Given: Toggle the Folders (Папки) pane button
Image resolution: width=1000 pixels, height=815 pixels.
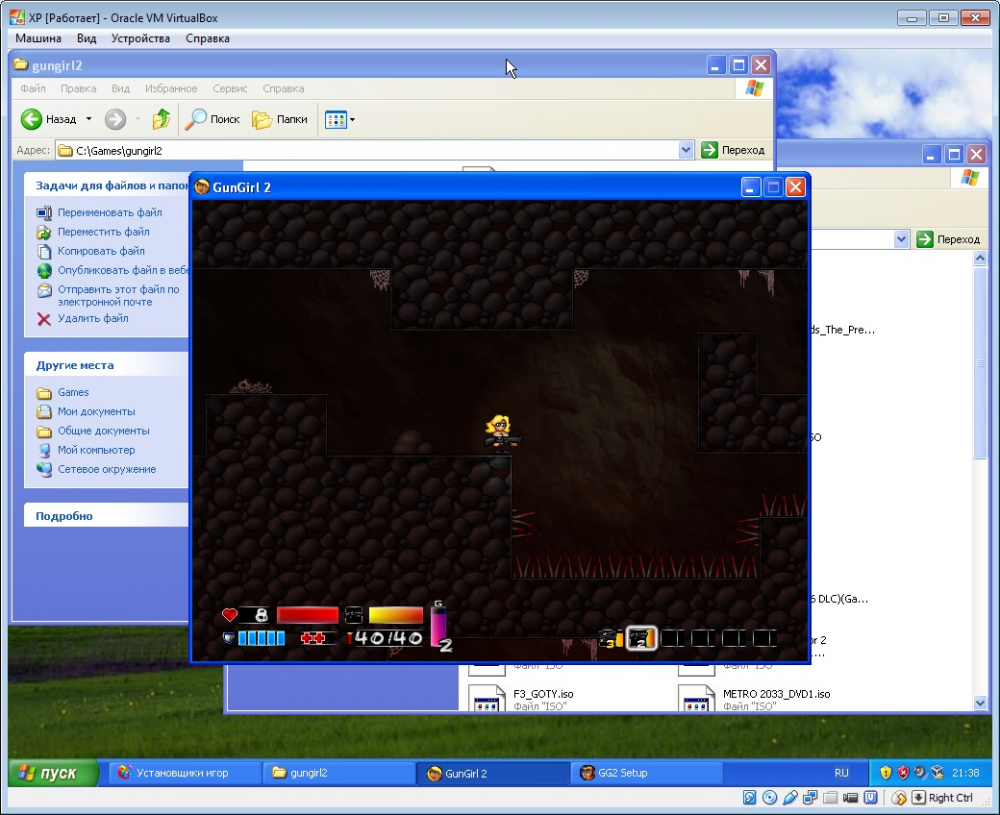Looking at the screenshot, I should [280, 119].
